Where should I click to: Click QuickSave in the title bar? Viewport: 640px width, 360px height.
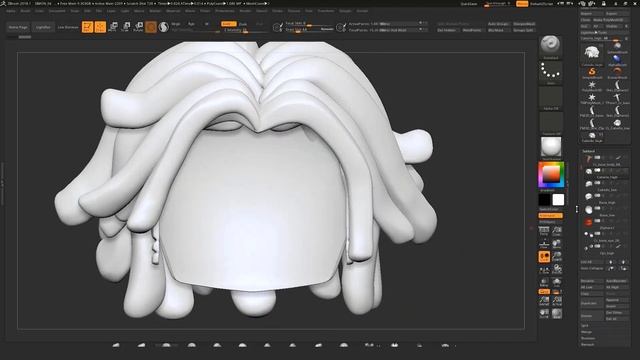[x=469, y=4]
